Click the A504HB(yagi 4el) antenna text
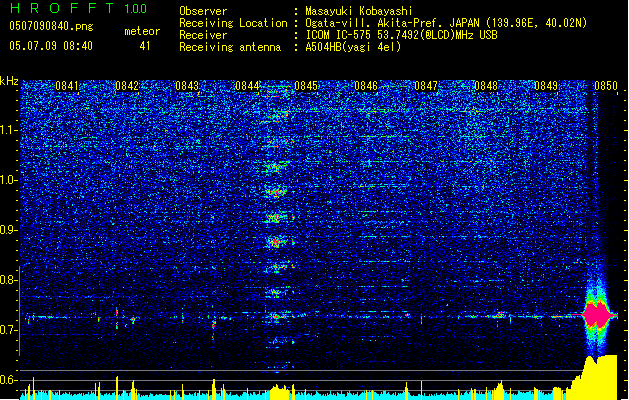Screen dimensions: 629x400 [353, 47]
